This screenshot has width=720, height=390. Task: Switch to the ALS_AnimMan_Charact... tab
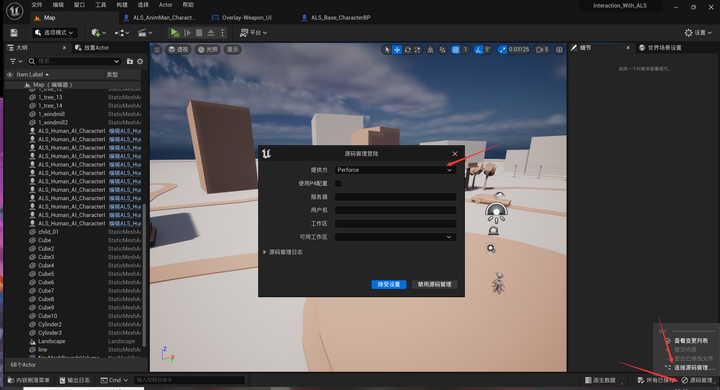click(159, 17)
